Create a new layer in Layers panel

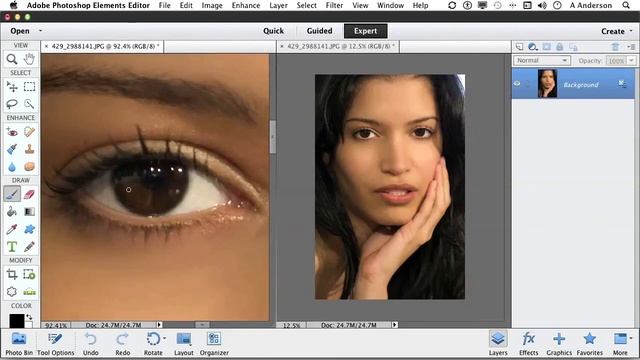click(x=519, y=47)
